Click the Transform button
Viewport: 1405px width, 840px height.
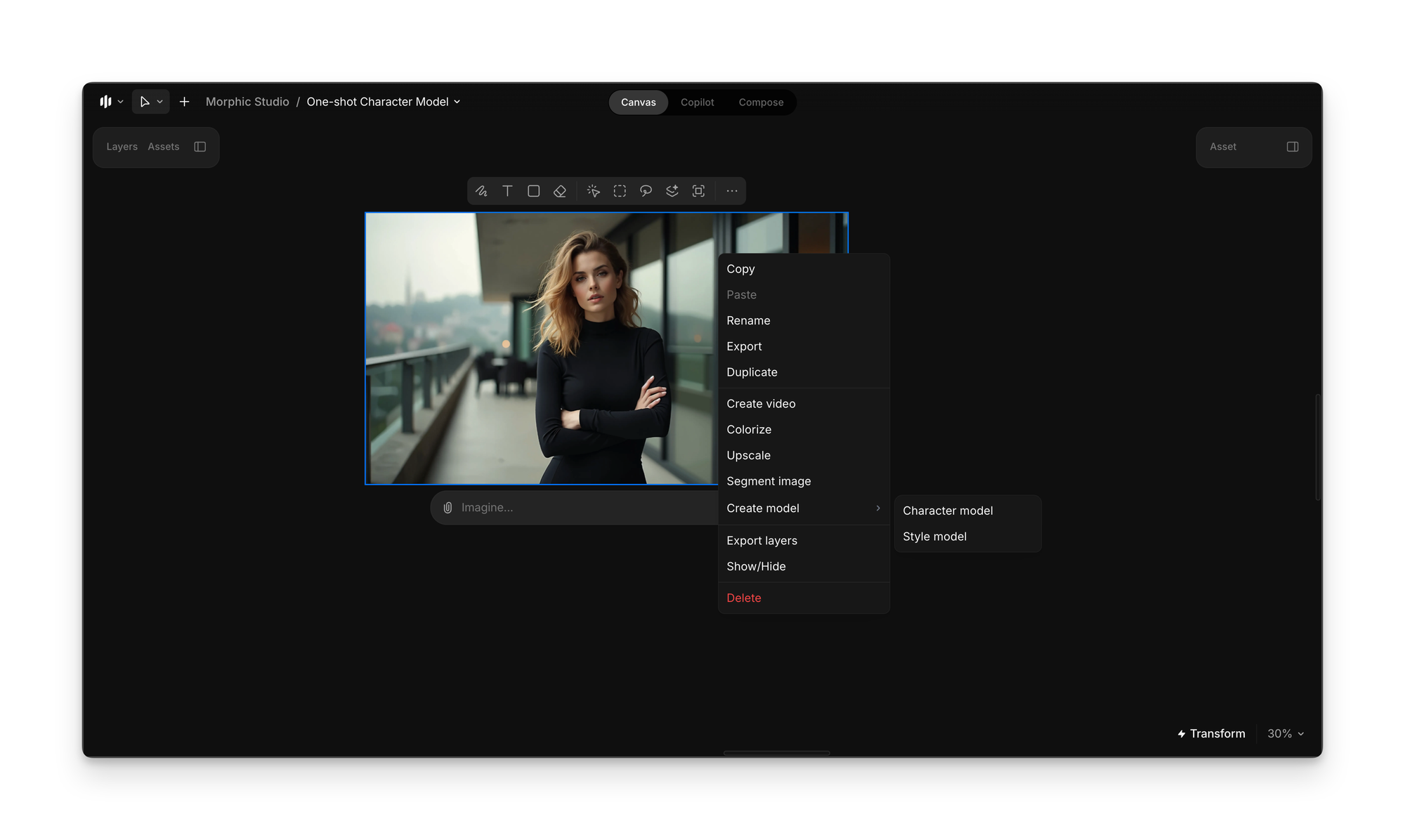tap(1211, 733)
